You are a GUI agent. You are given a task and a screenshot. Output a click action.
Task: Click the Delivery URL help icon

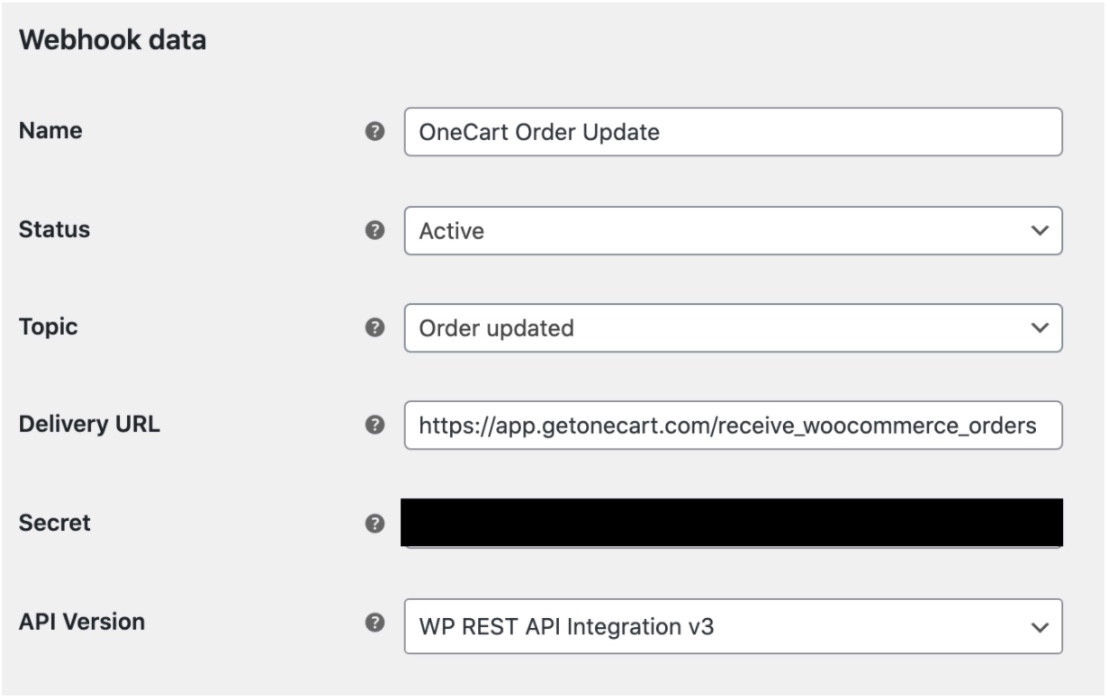pyautogui.click(x=372, y=425)
